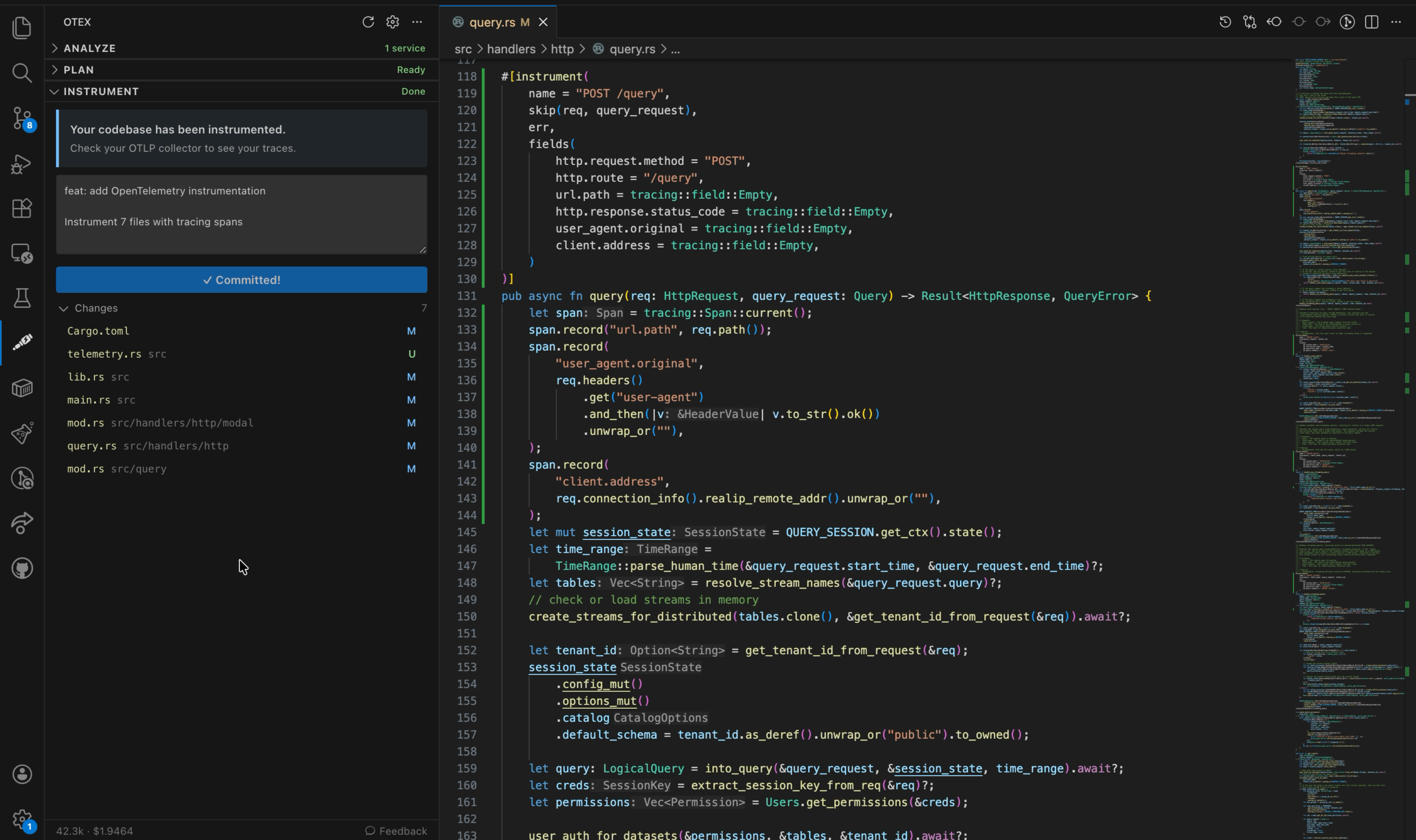Open the Search view in activity bar
1416x840 pixels.
[22, 73]
